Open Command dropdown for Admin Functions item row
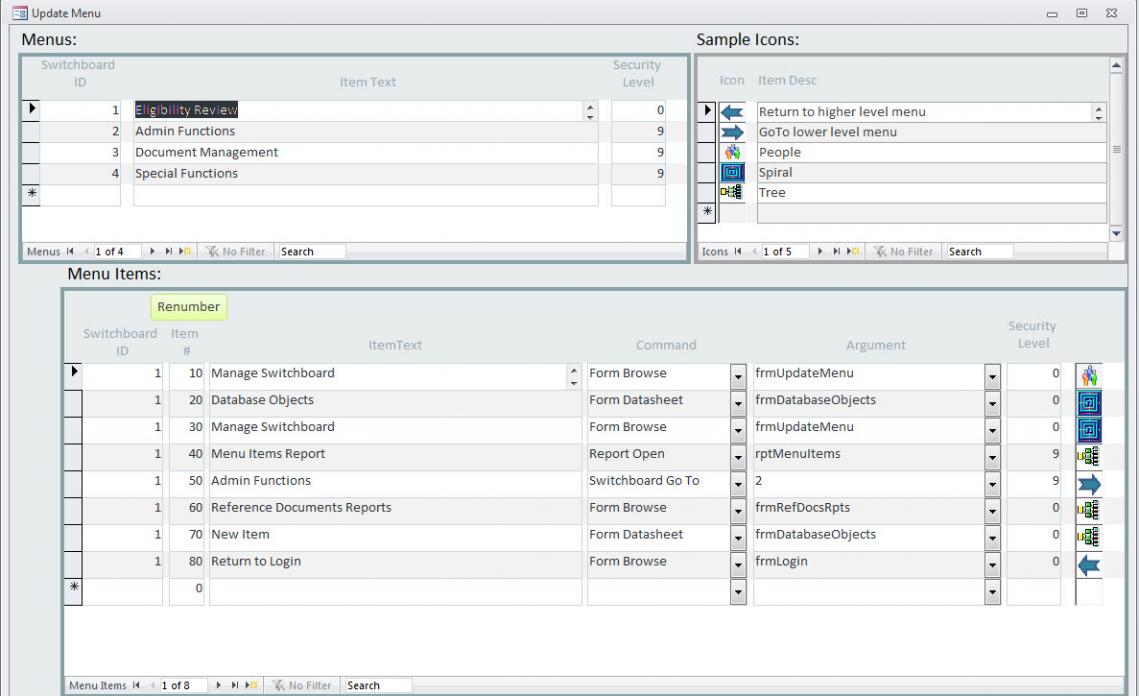The width and height of the screenshot is (1139, 696). tap(738, 485)
